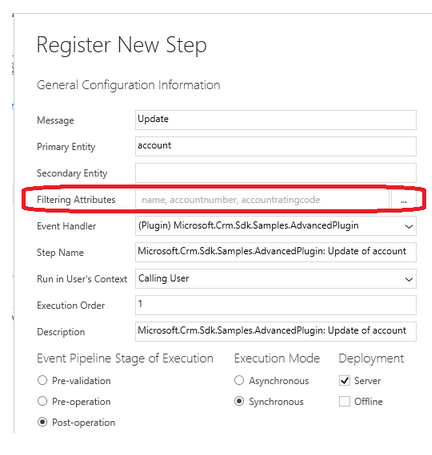Expand the Run in User's Context dropdown arrow

pos(409,279)
